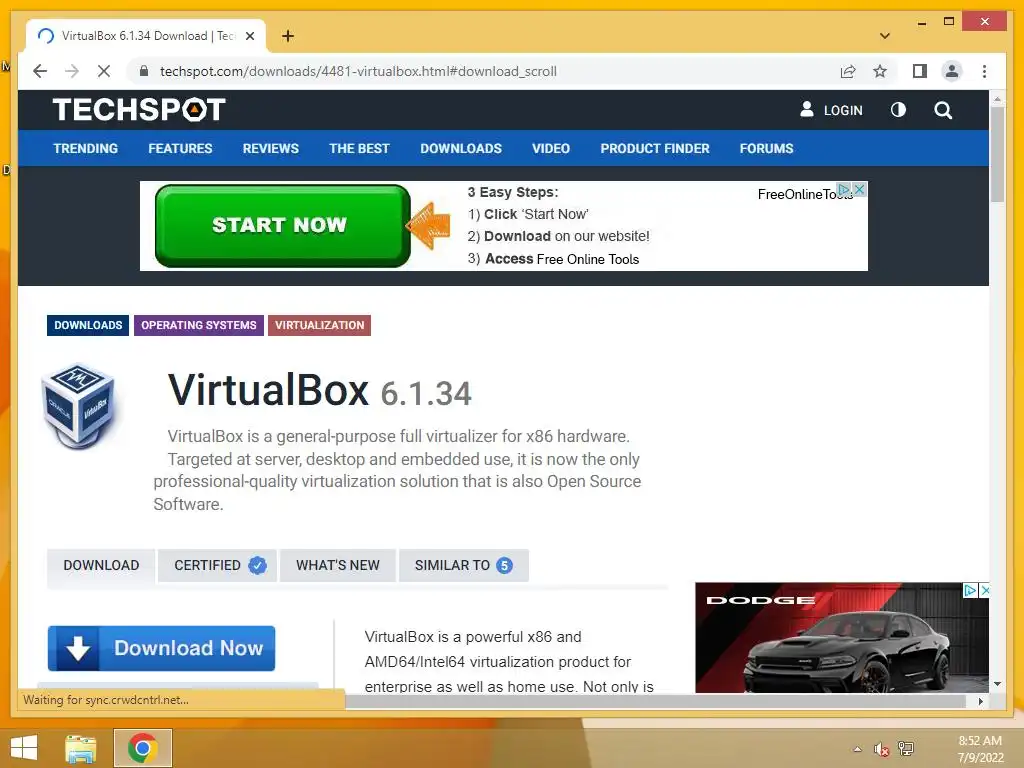This screenshot has height=768, width=1024.
Task: Select the WHAT'S NEW tab
Action: click(338, 565)
